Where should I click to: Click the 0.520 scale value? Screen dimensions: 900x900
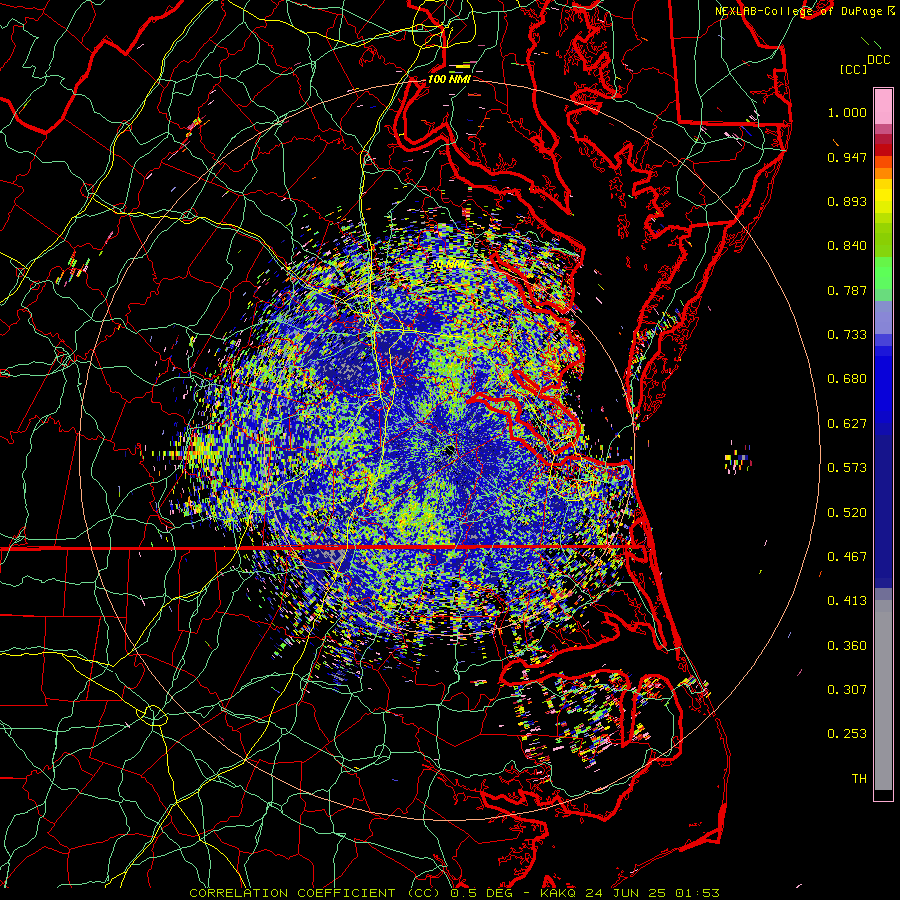point(847,512)
